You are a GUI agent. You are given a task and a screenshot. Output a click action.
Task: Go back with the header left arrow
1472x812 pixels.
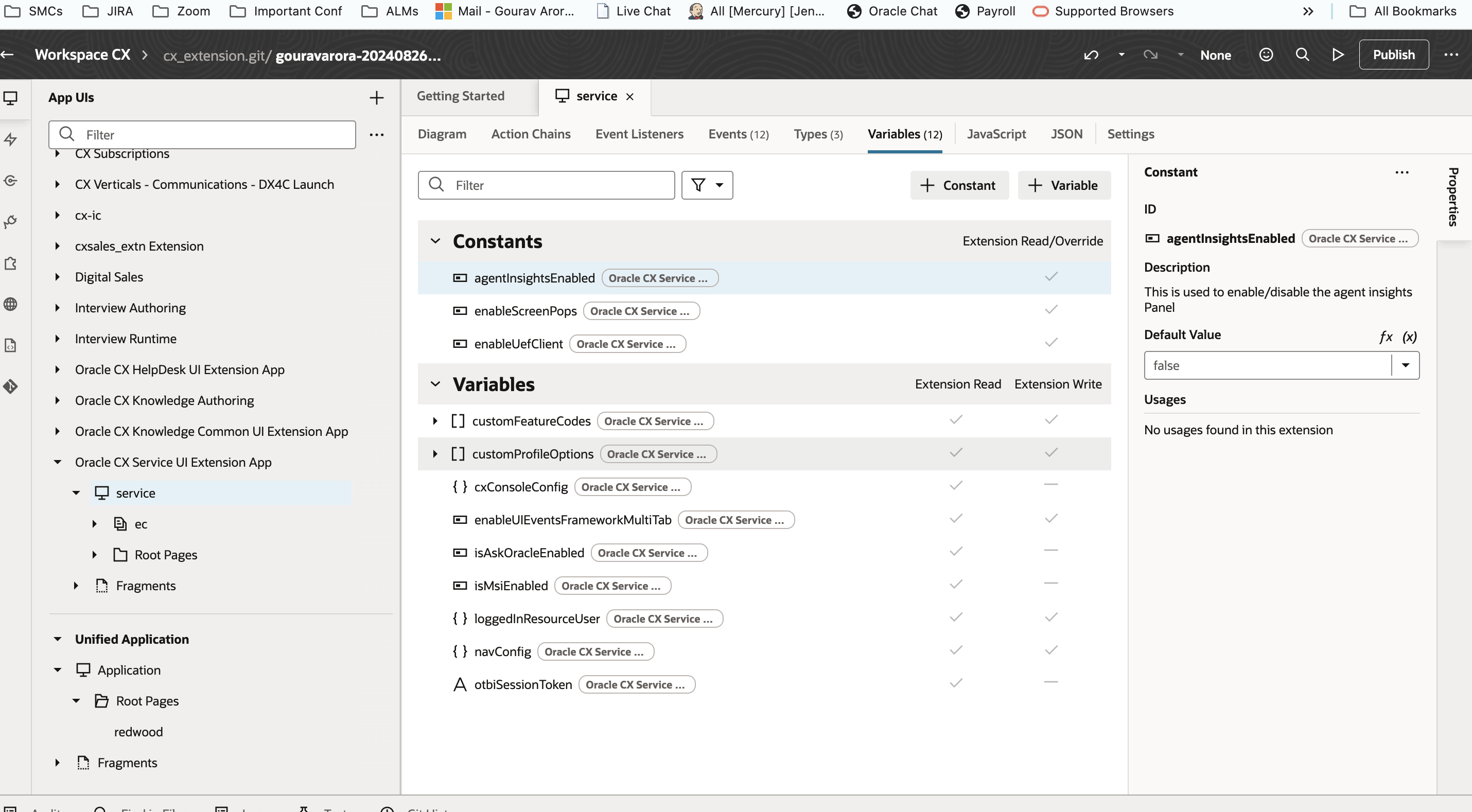click(x=7, y=55)
